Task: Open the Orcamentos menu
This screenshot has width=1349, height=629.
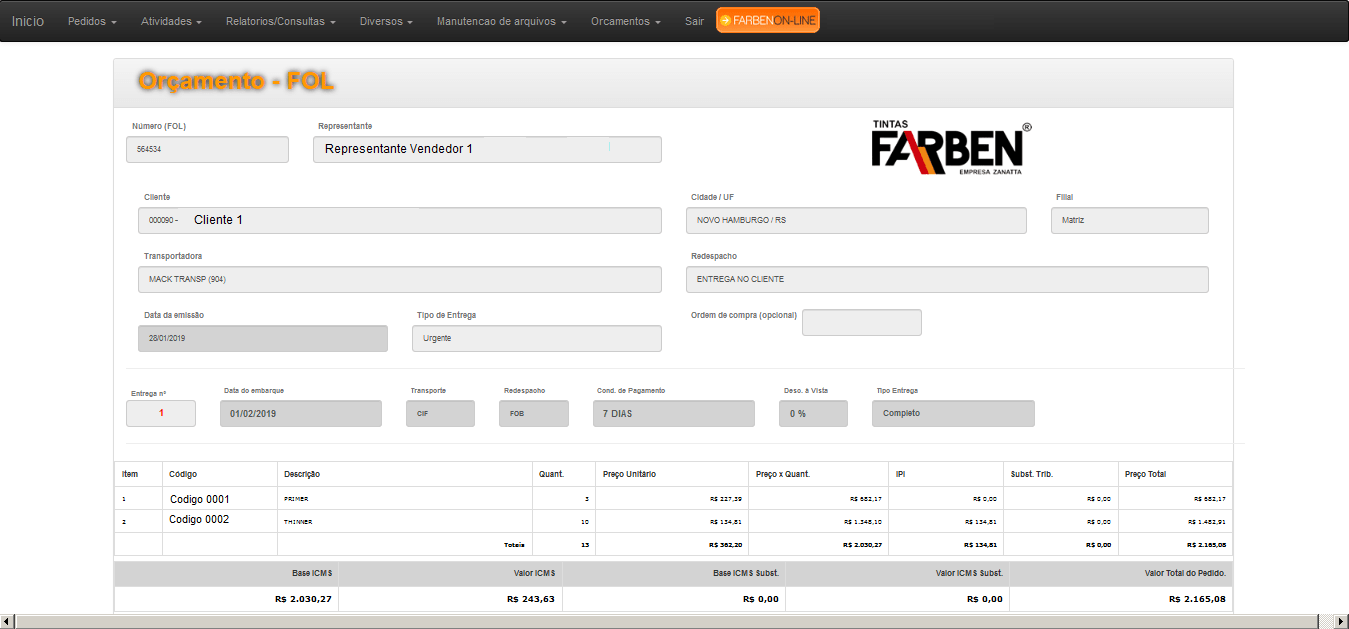Action: [625, 21]
